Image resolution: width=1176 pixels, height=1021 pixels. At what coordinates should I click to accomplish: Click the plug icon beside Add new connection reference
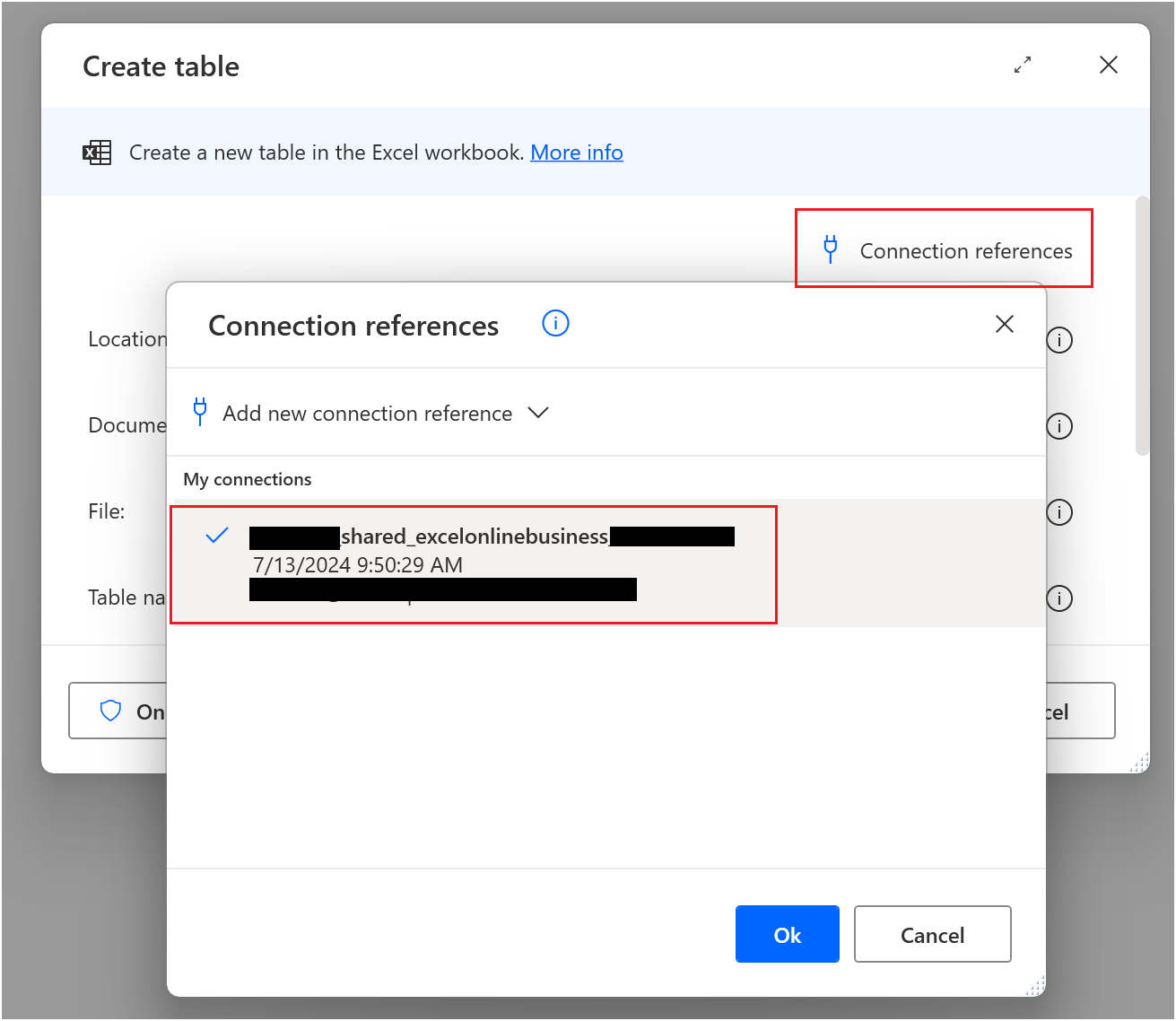point(200,412)
